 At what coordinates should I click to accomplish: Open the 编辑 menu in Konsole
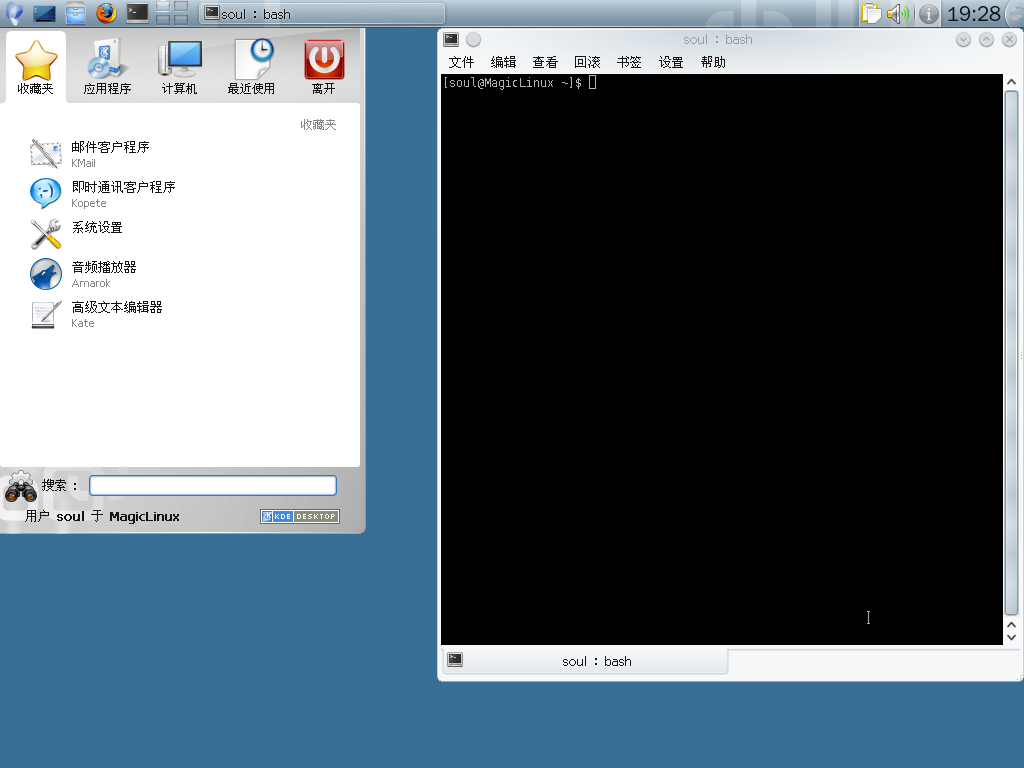point(503,62)
